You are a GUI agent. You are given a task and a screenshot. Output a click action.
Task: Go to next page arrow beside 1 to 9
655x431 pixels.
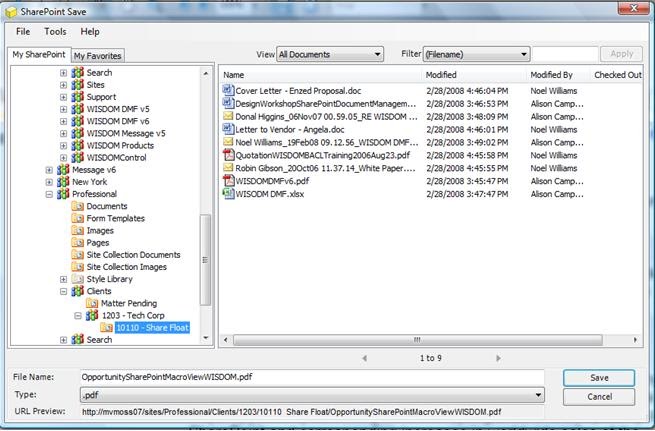498,358
